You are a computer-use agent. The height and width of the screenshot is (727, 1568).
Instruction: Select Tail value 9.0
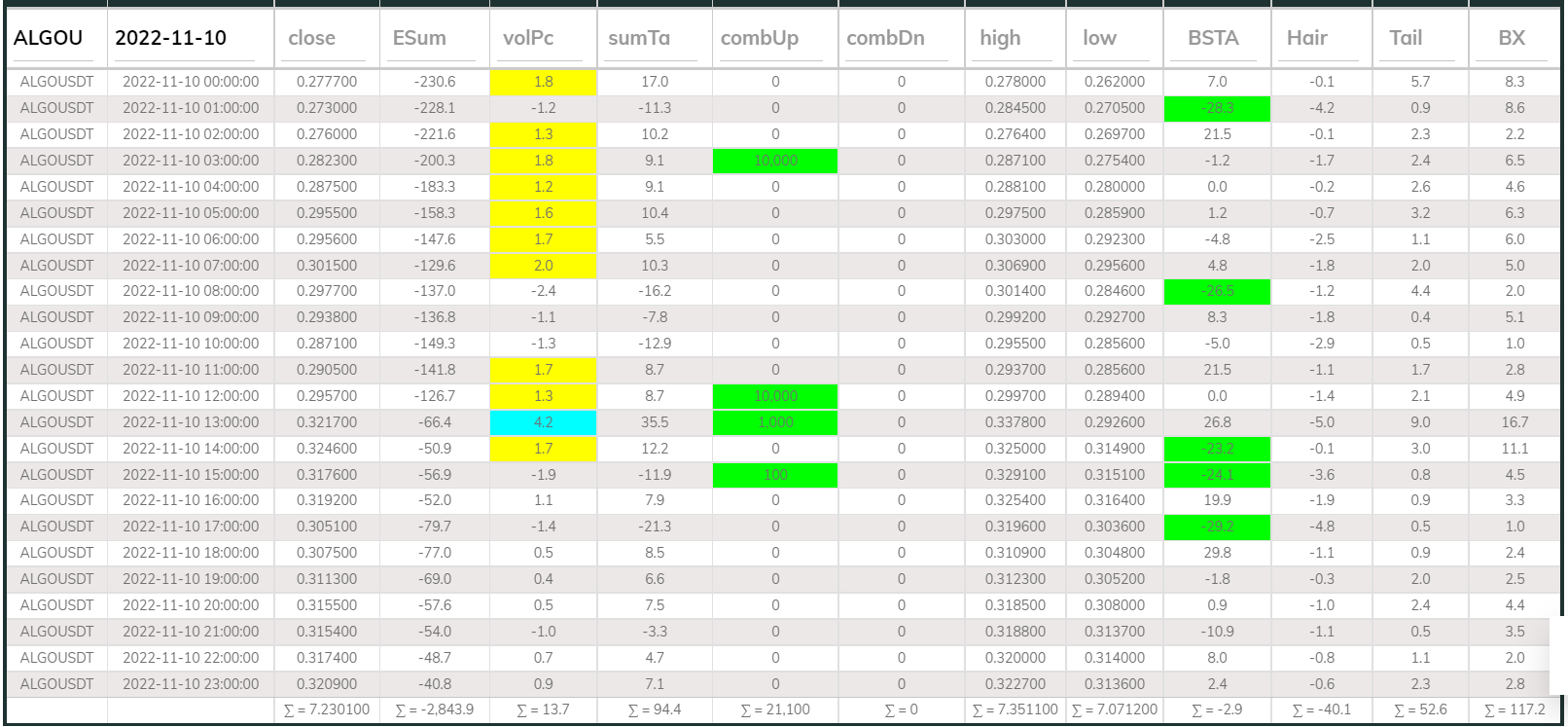click(x=1420, y=422)
